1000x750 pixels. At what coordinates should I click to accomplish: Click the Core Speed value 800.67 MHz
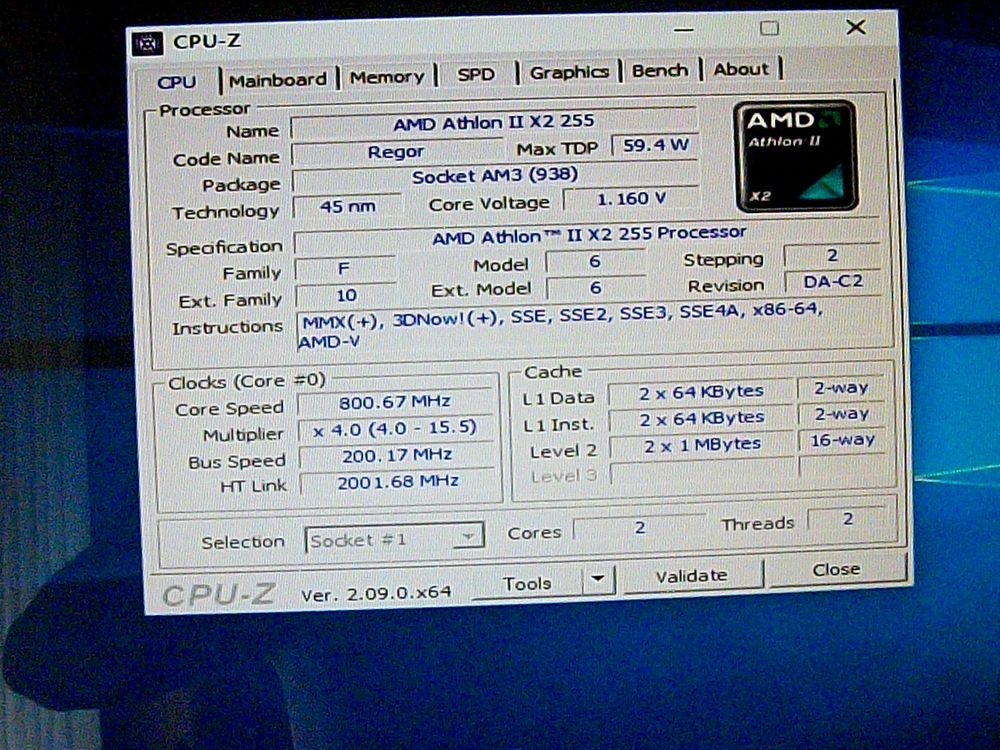395,402
